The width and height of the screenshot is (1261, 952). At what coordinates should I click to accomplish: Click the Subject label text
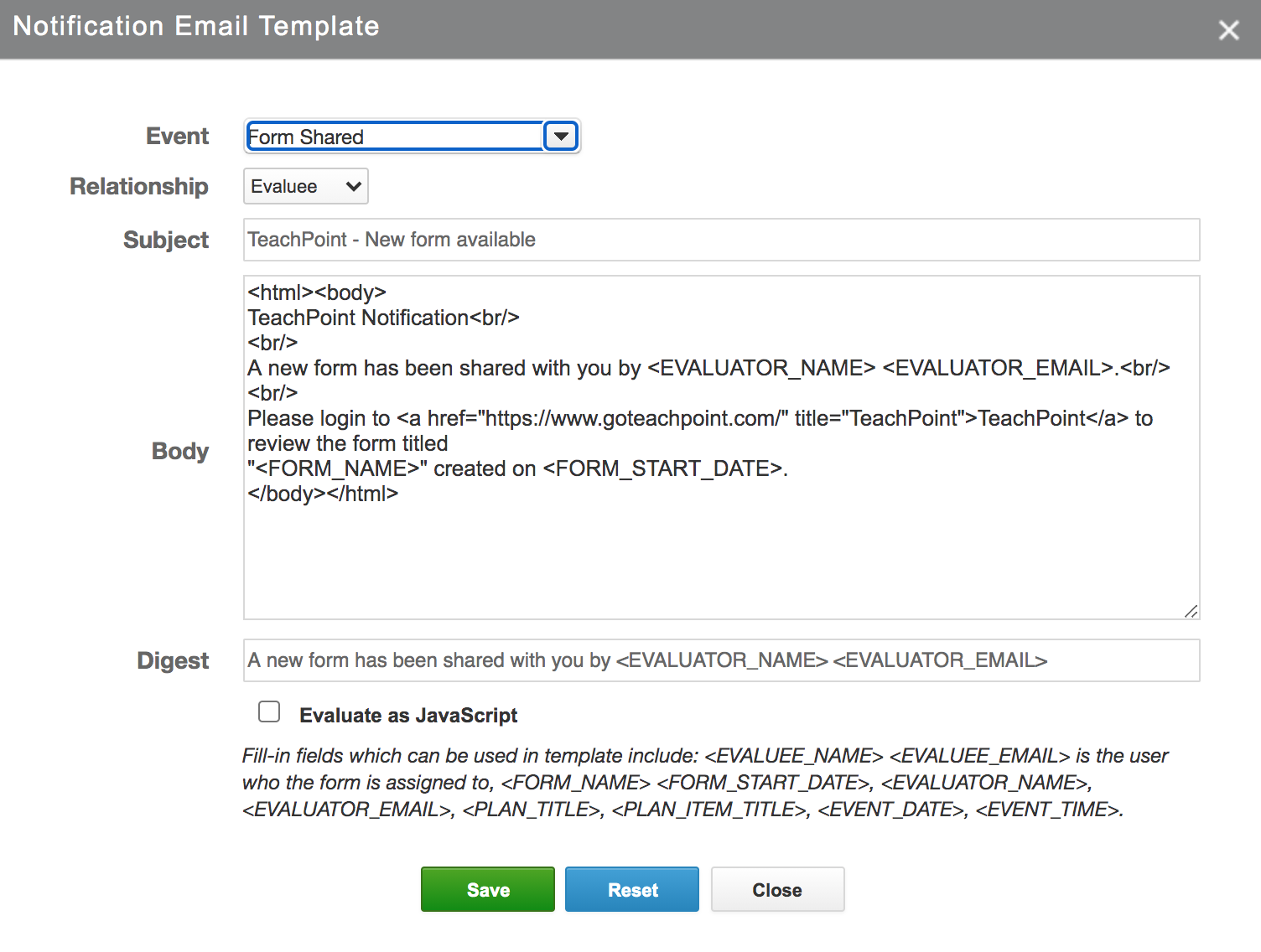click(x=165, y=240)
